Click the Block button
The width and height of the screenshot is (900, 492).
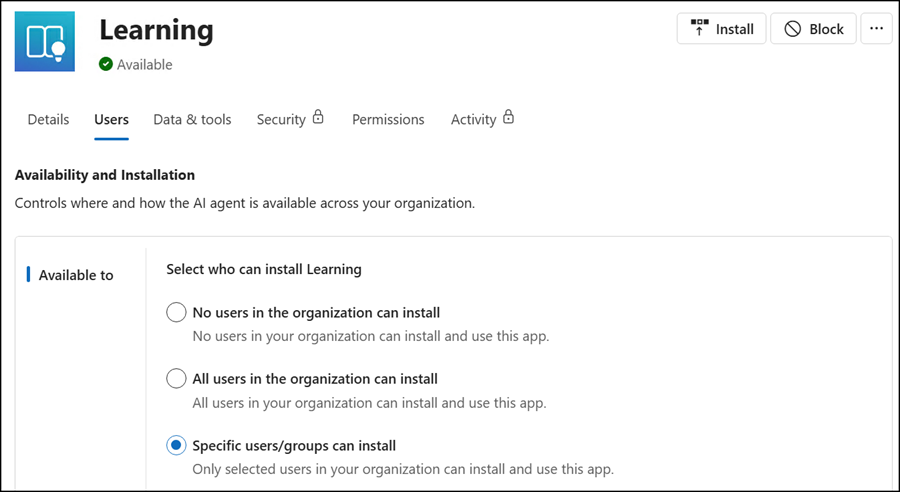point(813,29)
